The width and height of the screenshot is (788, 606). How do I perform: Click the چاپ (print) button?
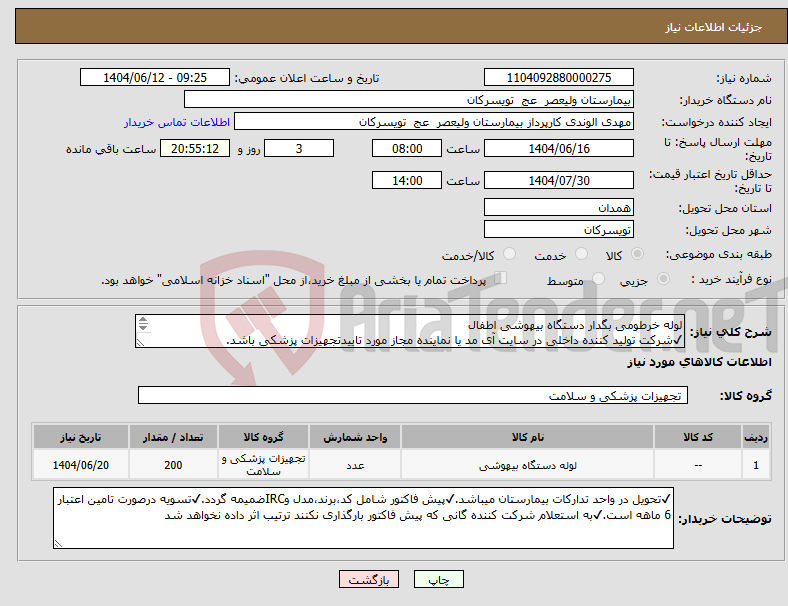(x=438, y=579)
